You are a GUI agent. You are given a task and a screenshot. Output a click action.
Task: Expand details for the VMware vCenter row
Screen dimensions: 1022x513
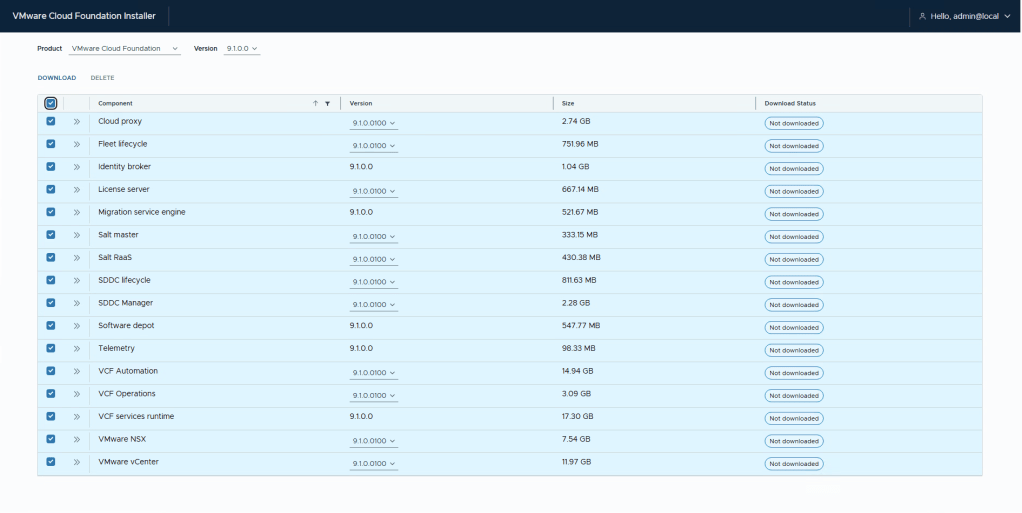[x=76, y=462]
